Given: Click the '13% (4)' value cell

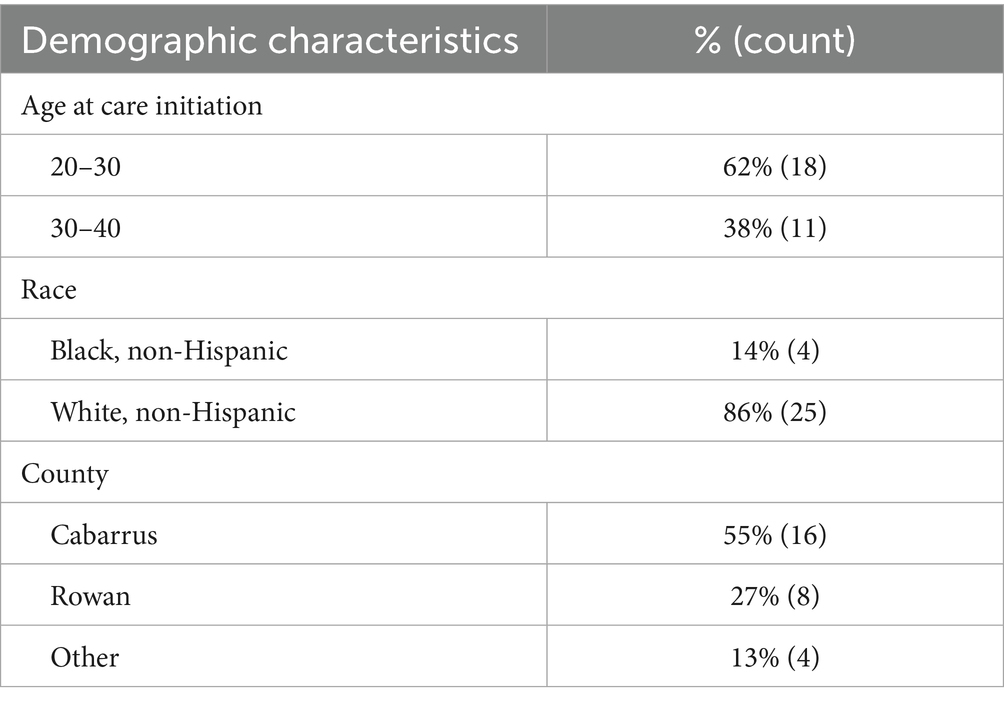Looking at the screenshot, I should coord(775,657).
